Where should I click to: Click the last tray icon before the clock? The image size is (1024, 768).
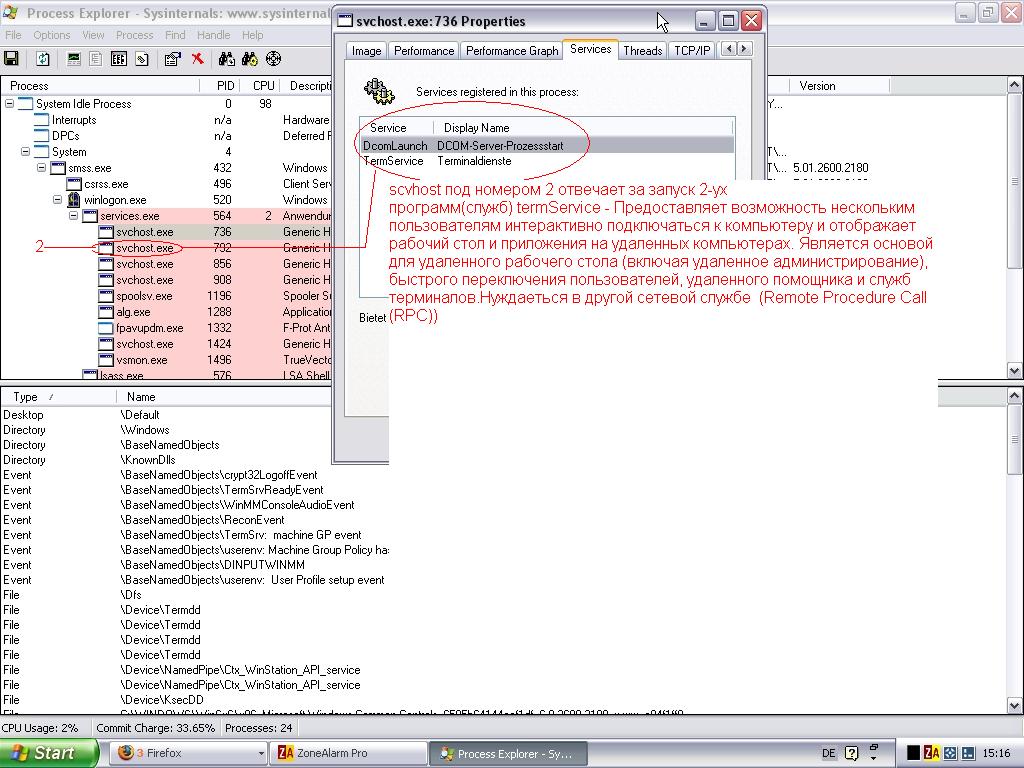click(x=968, y=753)
